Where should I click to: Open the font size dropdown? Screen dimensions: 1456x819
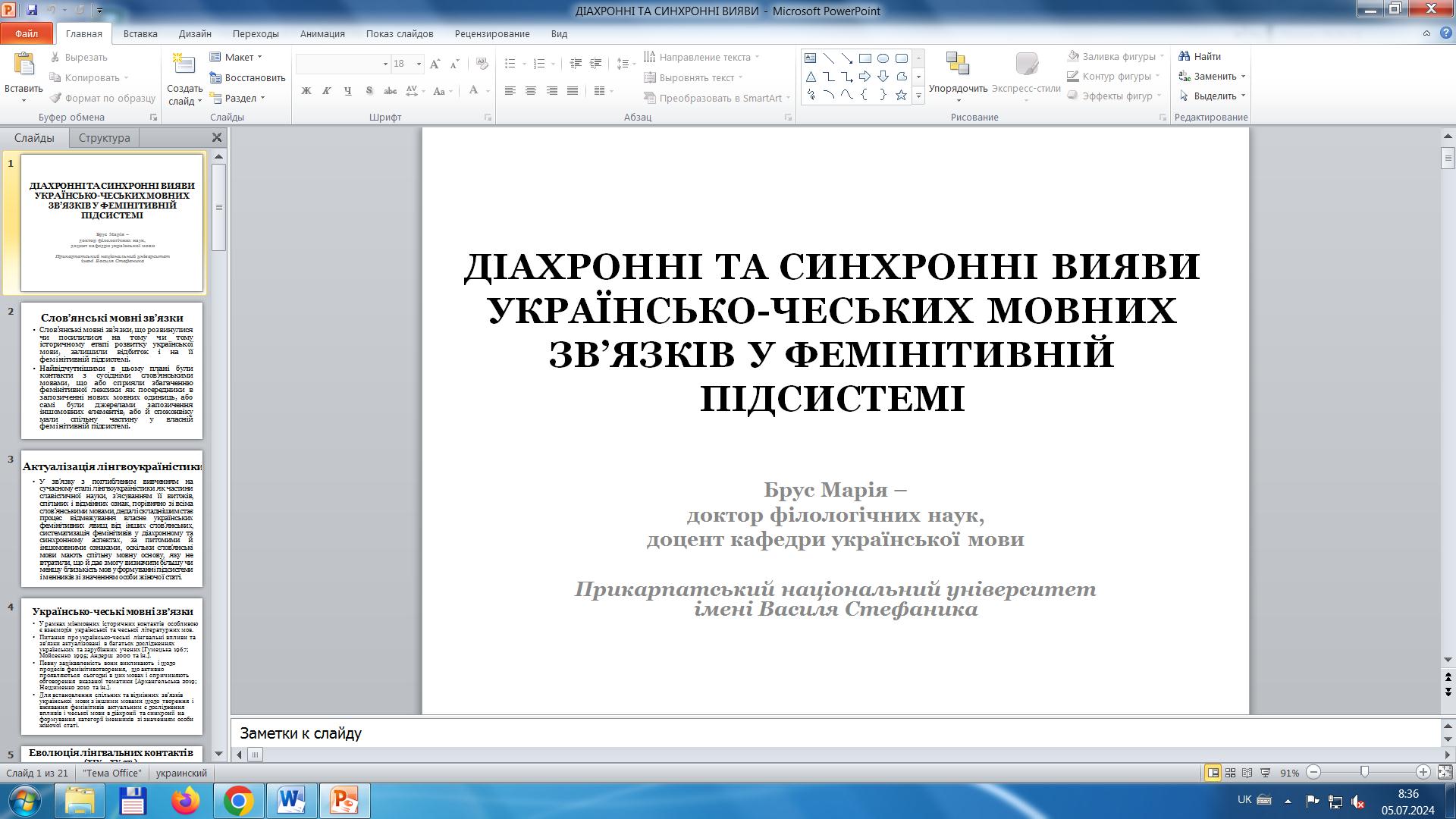[x=419, y=64]
